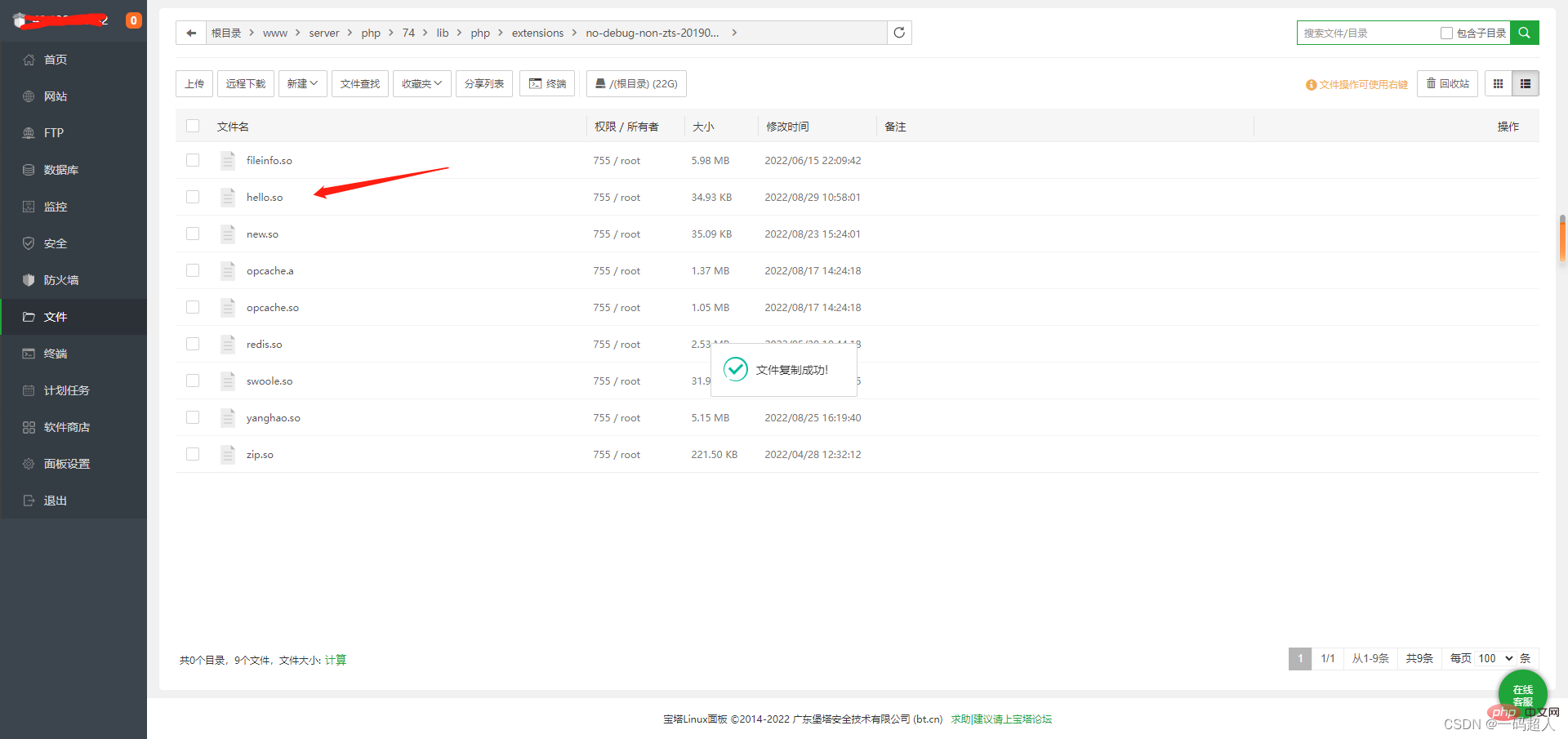The height and width of the screenshot is (739, 1568).
Task: Open the 终端 toolbar button
Action: tap(547, 83)
